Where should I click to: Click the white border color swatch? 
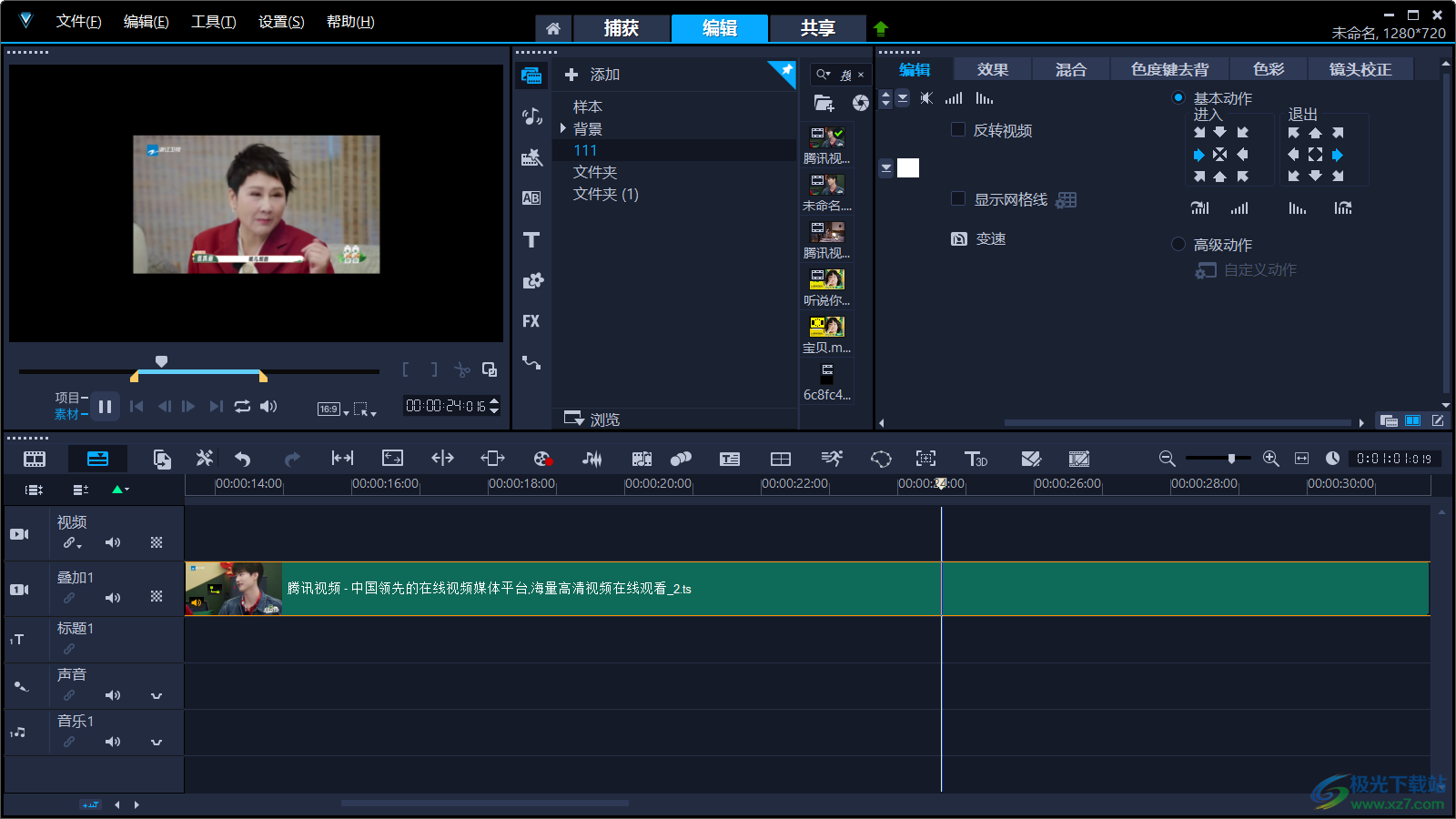tap(908, 167)
